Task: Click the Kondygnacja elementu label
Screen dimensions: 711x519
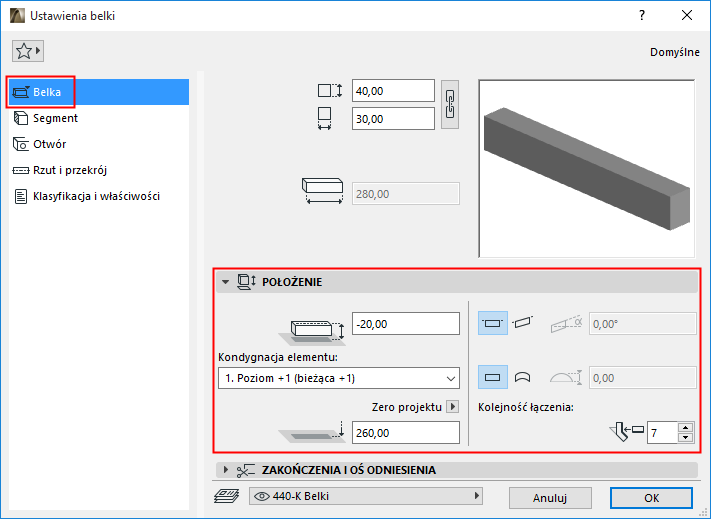Action: (278, 357)
